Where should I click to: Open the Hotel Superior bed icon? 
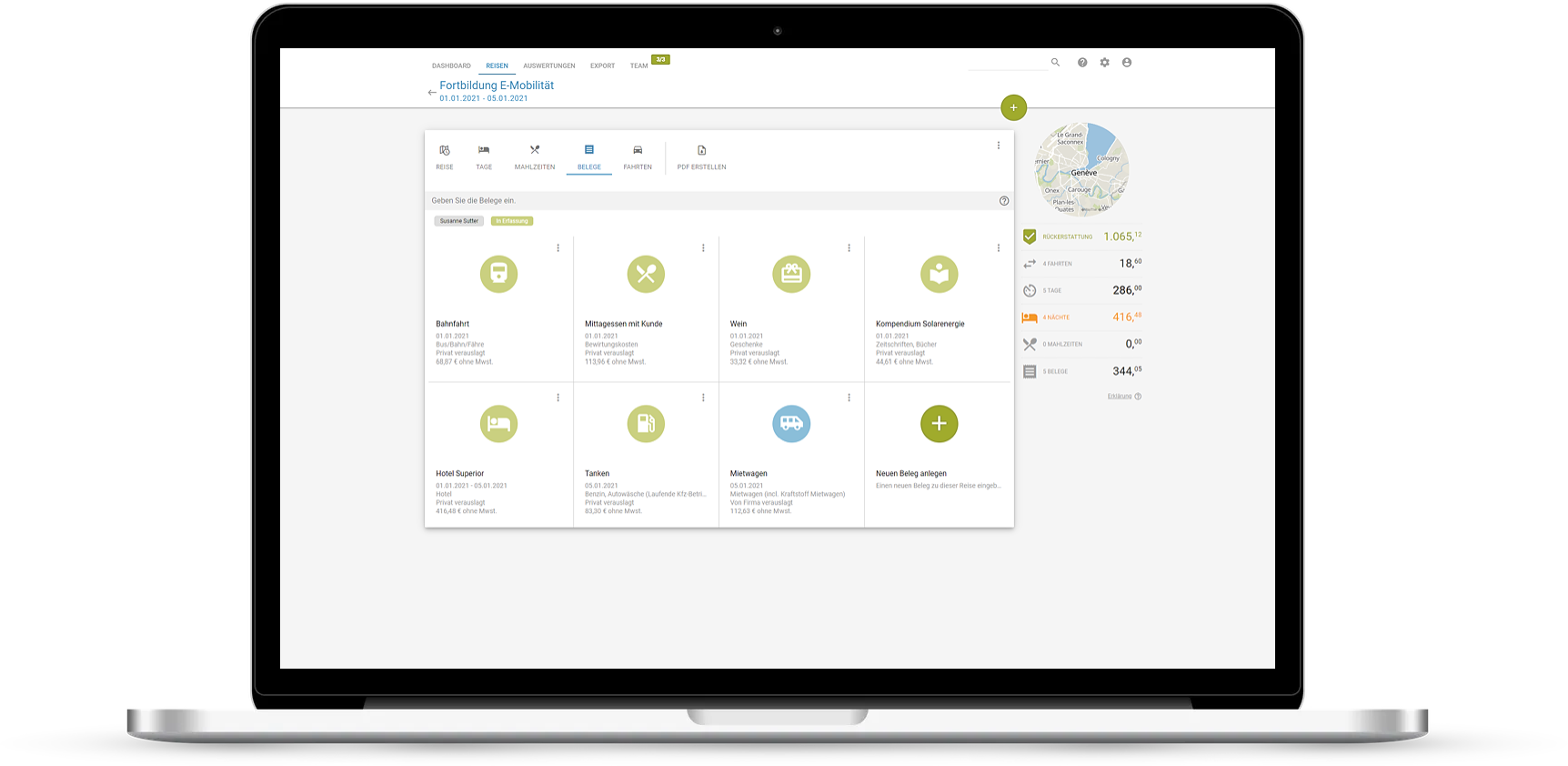point(498,424)
